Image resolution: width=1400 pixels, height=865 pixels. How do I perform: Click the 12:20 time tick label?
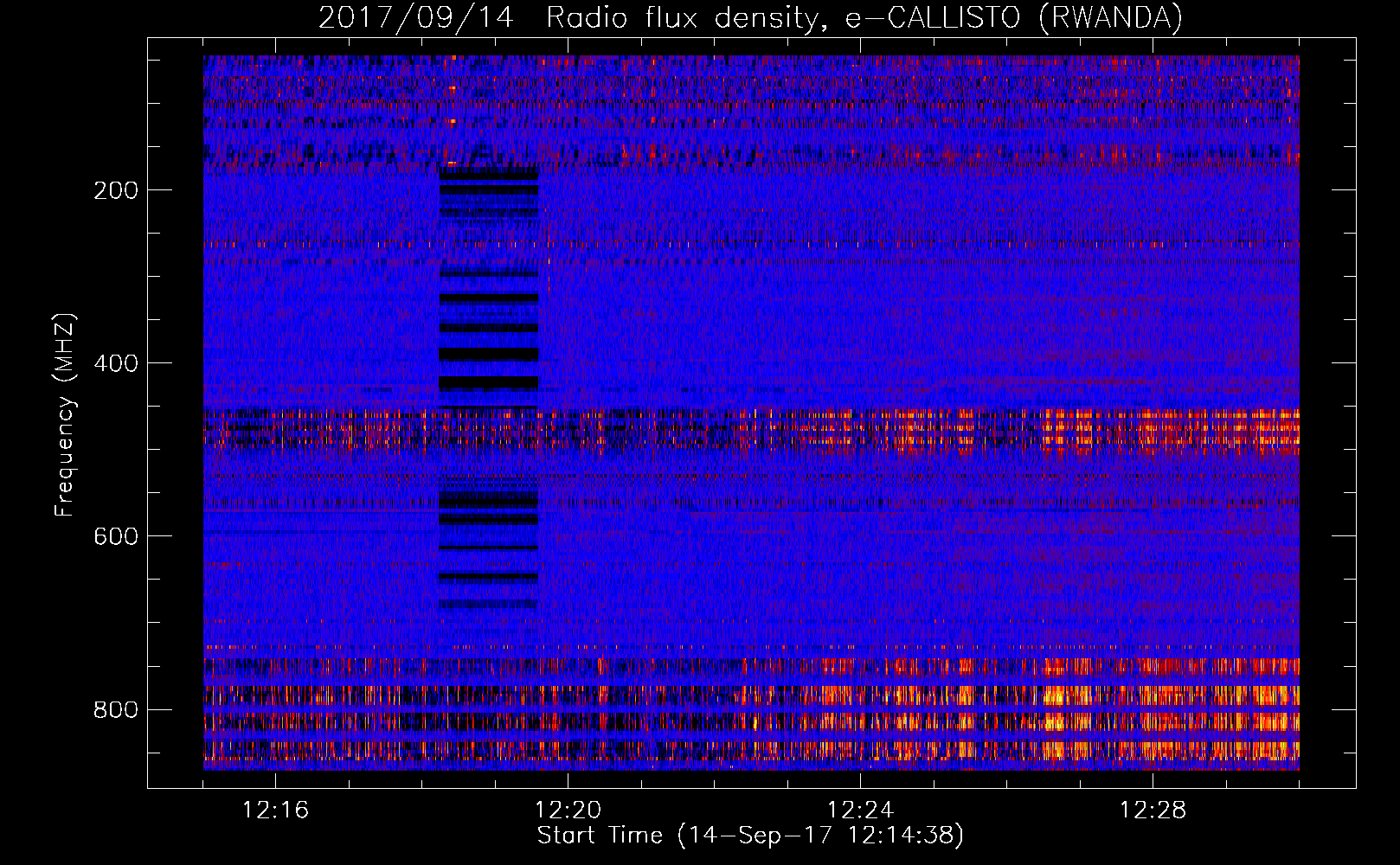click(568, 811)
